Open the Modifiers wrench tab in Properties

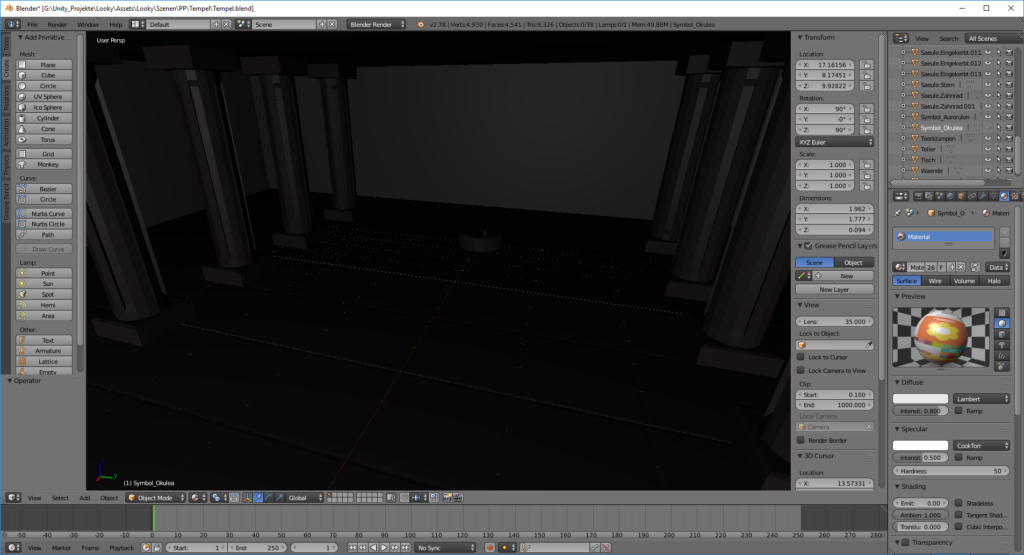(x=983, y=196)
